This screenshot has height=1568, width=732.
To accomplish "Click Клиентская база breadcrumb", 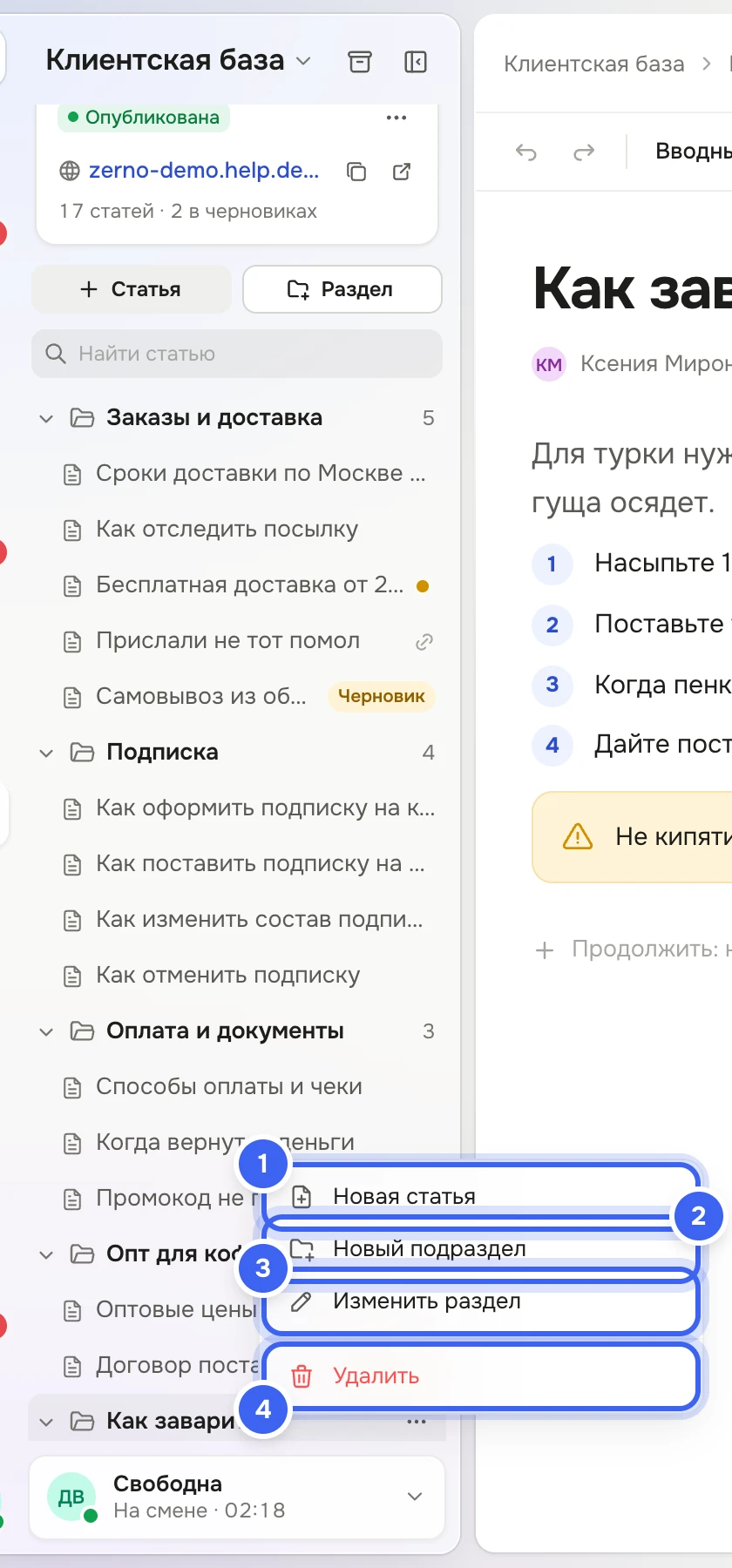I will pyautogui.click(x=594, y=64).
